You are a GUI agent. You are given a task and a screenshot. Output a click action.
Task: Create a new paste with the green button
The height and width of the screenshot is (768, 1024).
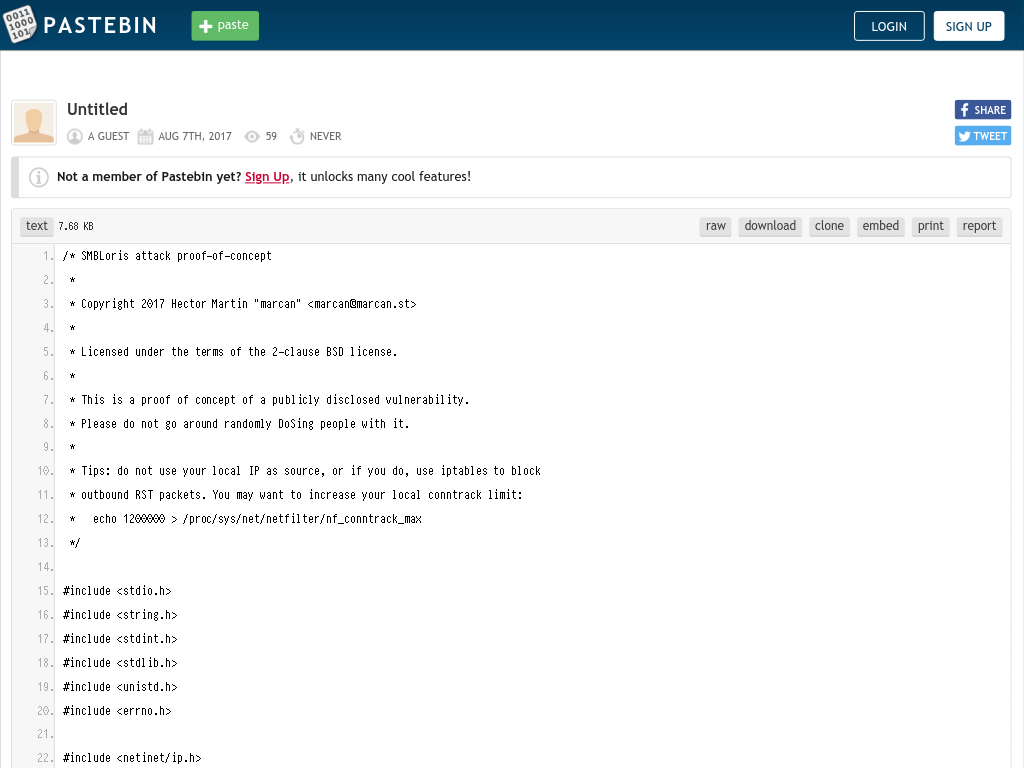coord(225,25)
